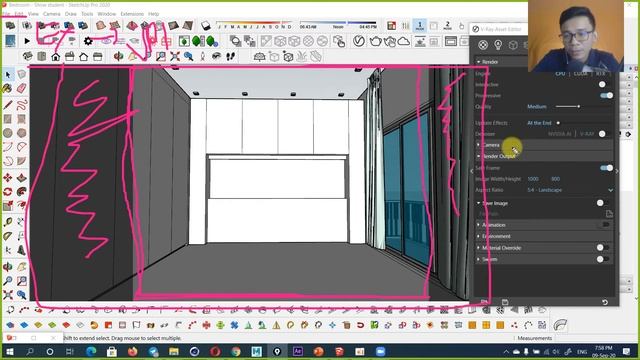Click the save settings icon at panel bottom
640x360 pixels.
[x=505, y=302]
